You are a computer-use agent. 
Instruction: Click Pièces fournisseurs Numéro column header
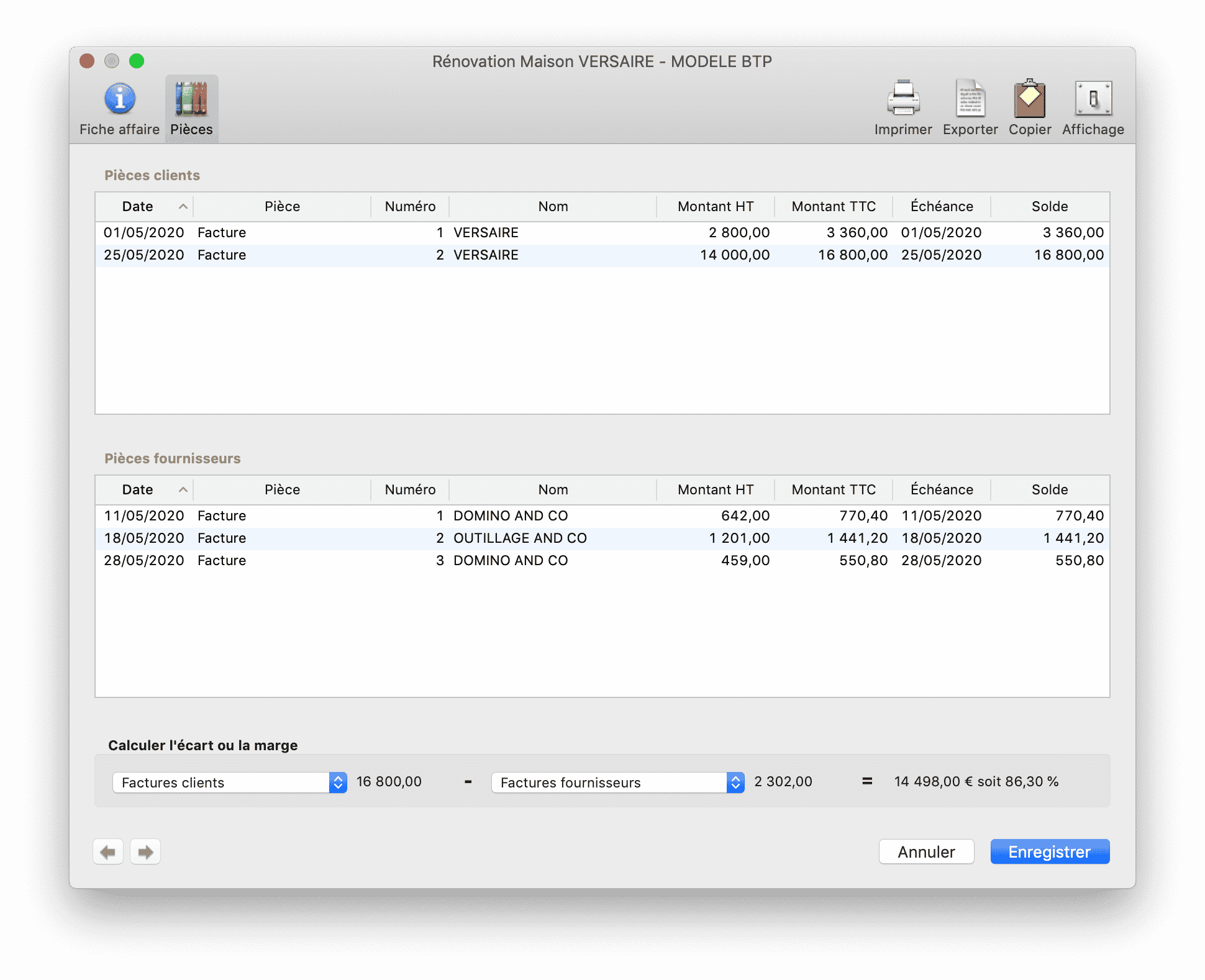point(410,489)
